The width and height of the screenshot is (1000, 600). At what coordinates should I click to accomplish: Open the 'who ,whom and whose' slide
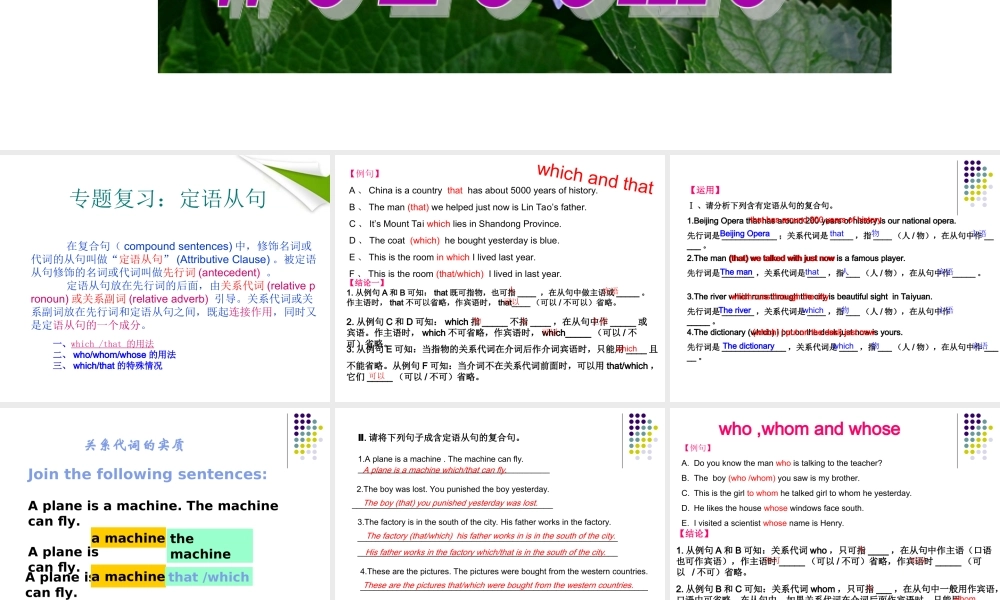(x=835, y=504)
